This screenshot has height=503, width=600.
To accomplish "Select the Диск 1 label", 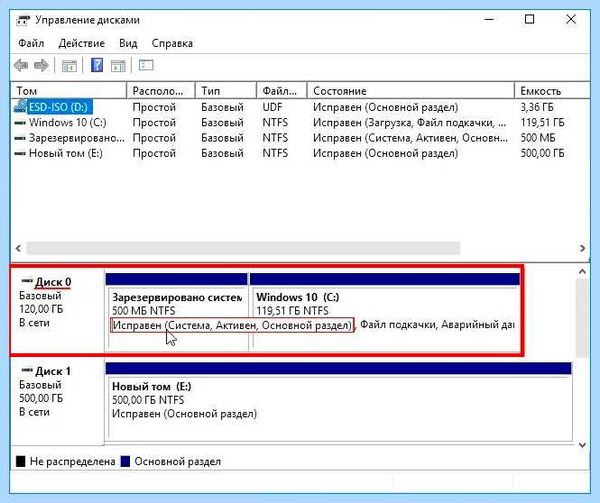I will pyautogui.click(x=53, y=371).
